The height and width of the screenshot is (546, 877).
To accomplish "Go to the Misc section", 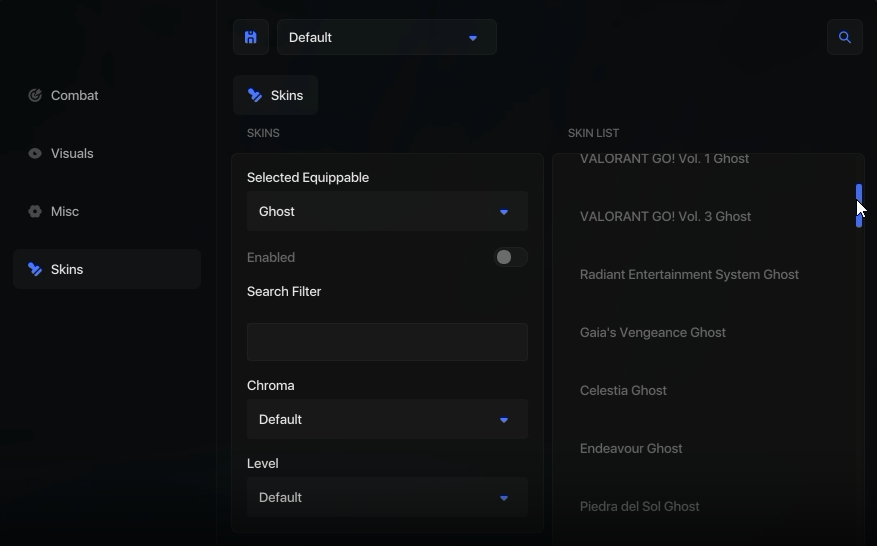I will (x=107, y=211).
